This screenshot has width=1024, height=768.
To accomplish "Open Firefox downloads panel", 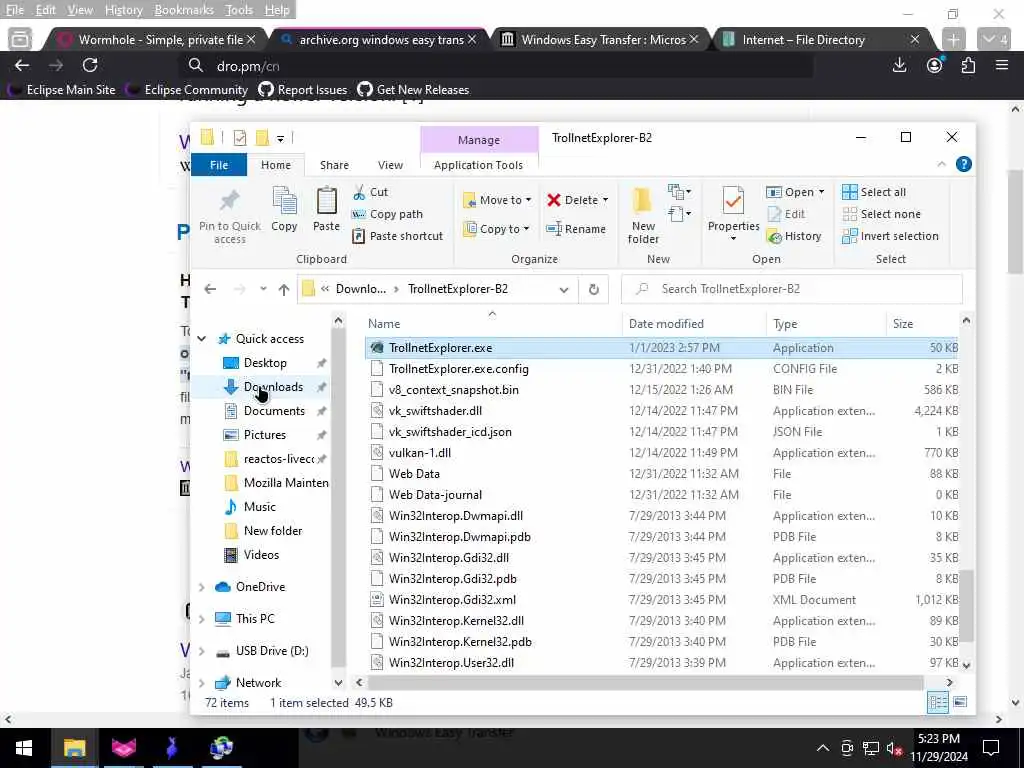I will [899, 65].
